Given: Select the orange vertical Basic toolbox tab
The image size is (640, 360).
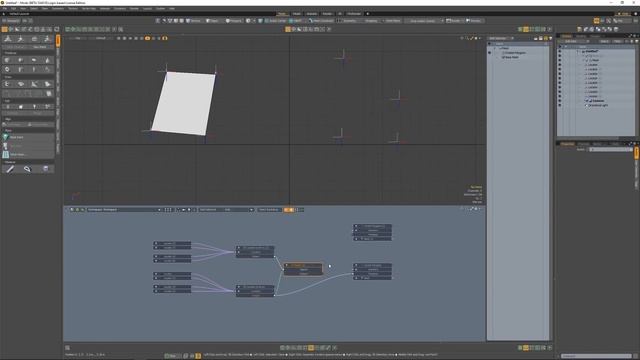Looking at the screenshot, I should pos(58,40).
